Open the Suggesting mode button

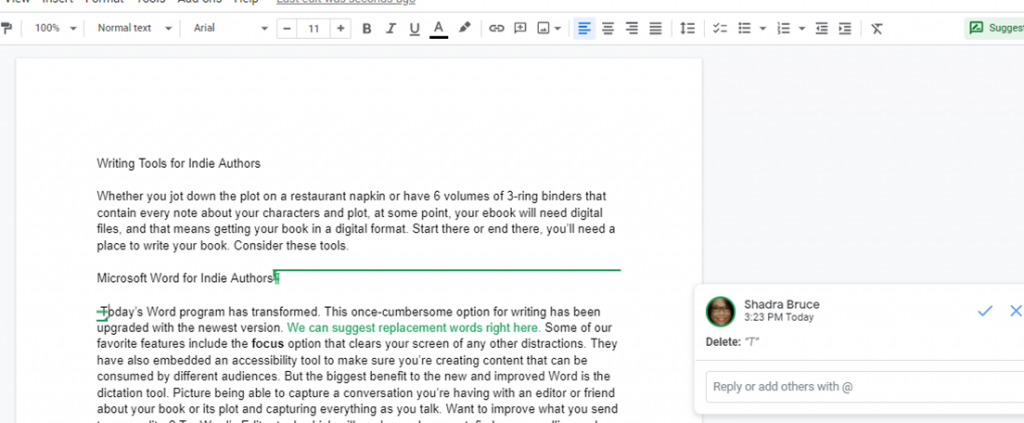point(995,28)
